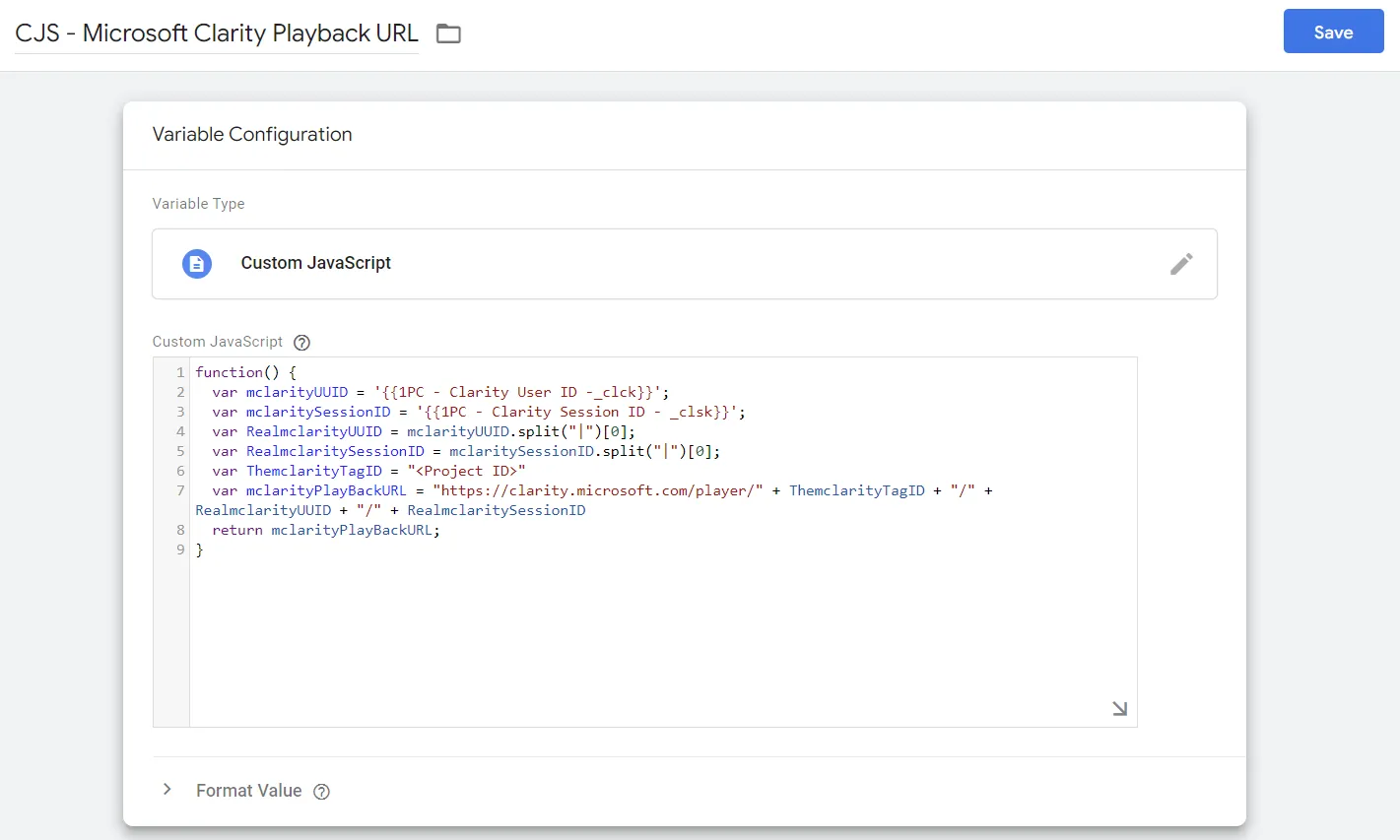This screenshot has height=840, width=1400.
Task: Edit the variable name title field
Action: [x=217, y=33]
